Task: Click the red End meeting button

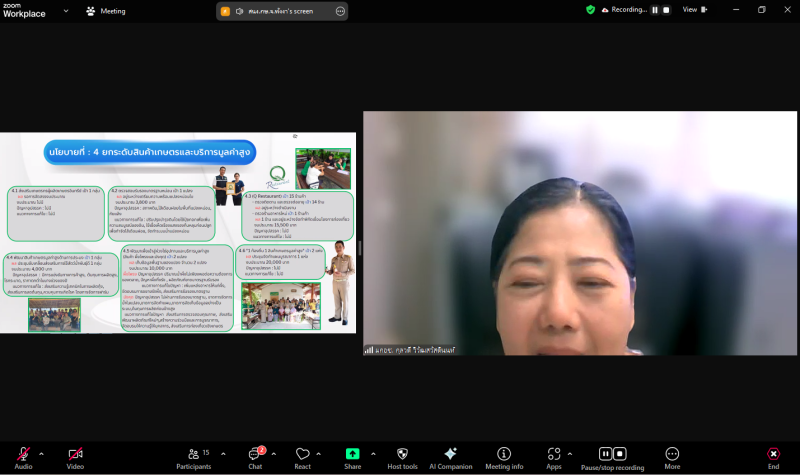Action: [773, 454]
